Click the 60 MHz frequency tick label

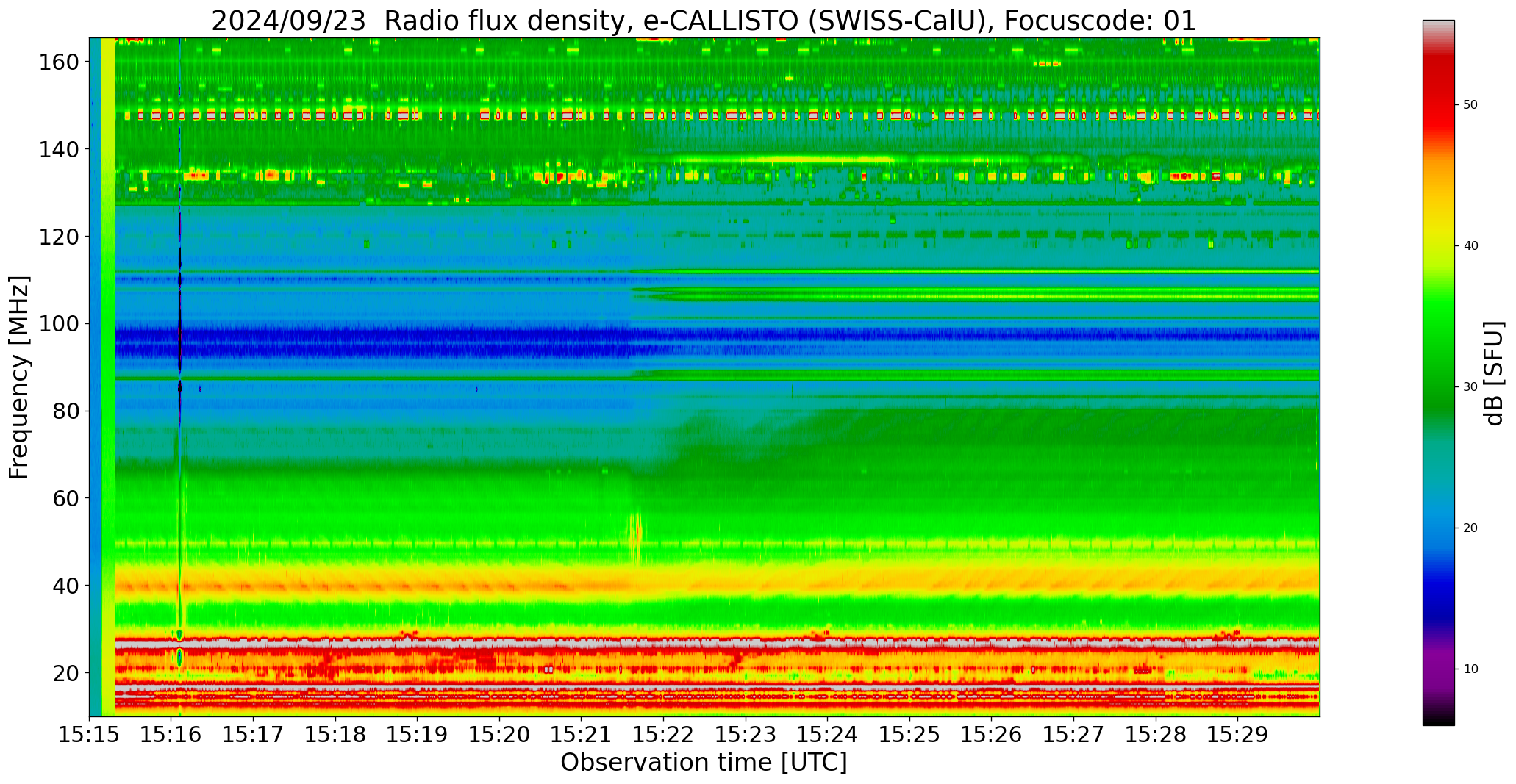[x=65, y=498]
